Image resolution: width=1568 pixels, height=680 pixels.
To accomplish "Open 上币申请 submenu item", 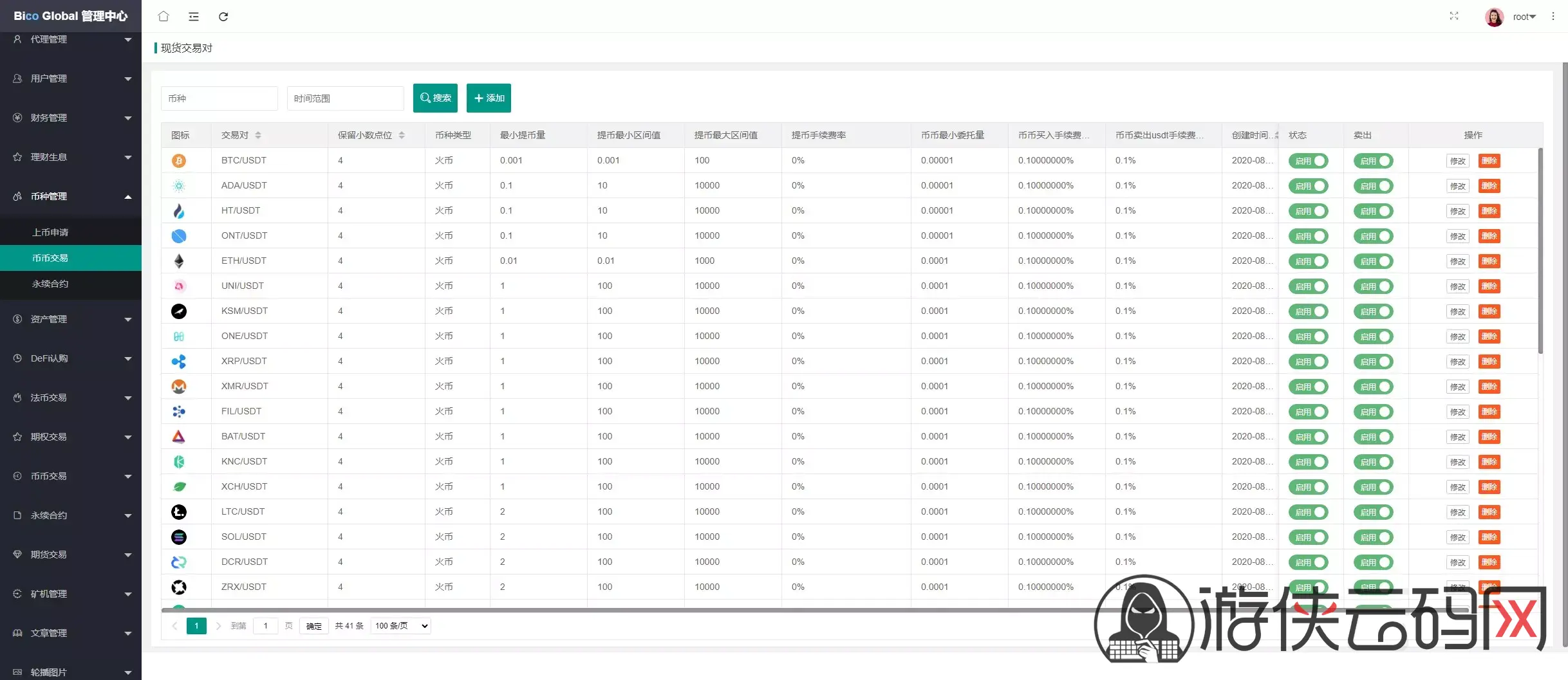I will [x=50, y=232].
